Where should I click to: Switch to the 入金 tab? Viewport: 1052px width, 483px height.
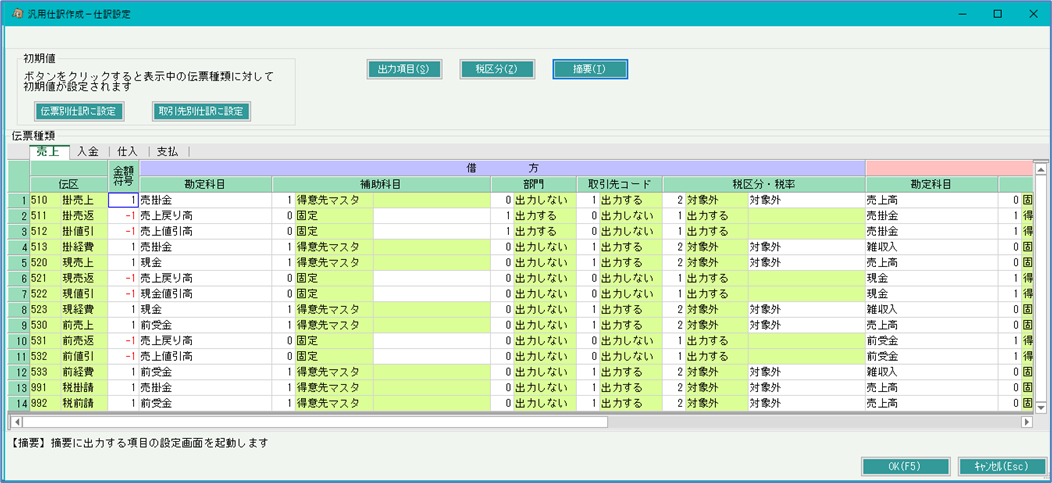[88, 151]
